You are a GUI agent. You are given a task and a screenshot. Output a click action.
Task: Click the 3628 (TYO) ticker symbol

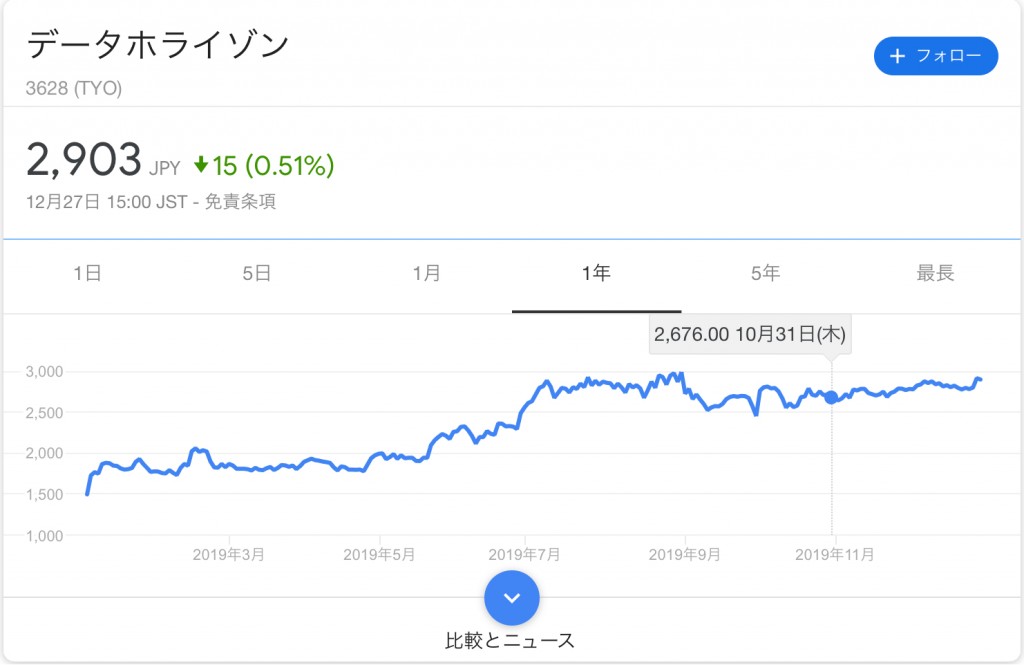[x=74, y=88]
